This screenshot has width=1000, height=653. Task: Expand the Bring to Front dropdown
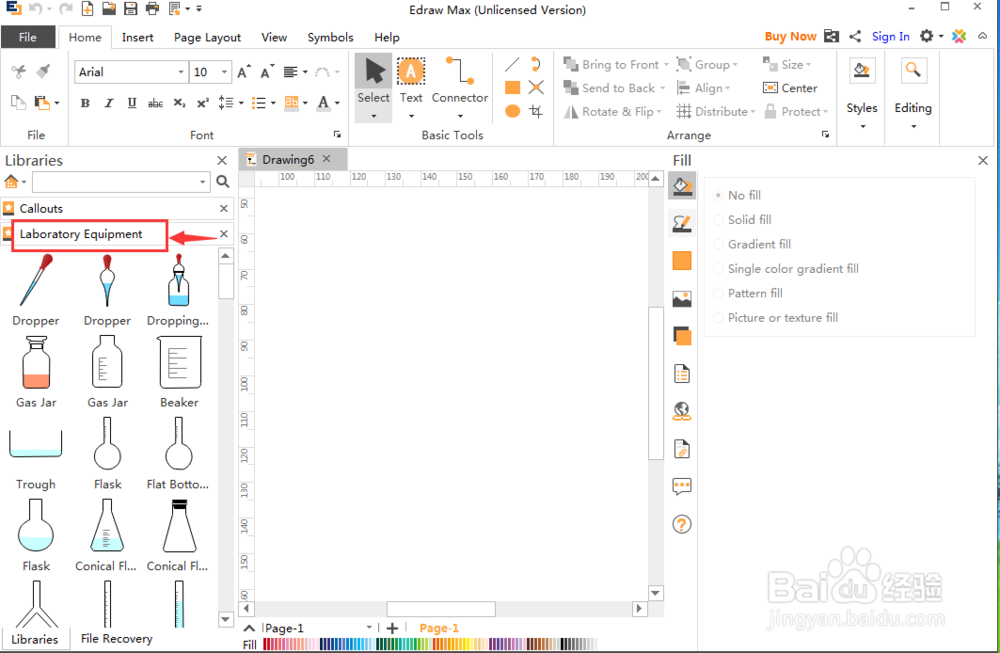[666, 64]
